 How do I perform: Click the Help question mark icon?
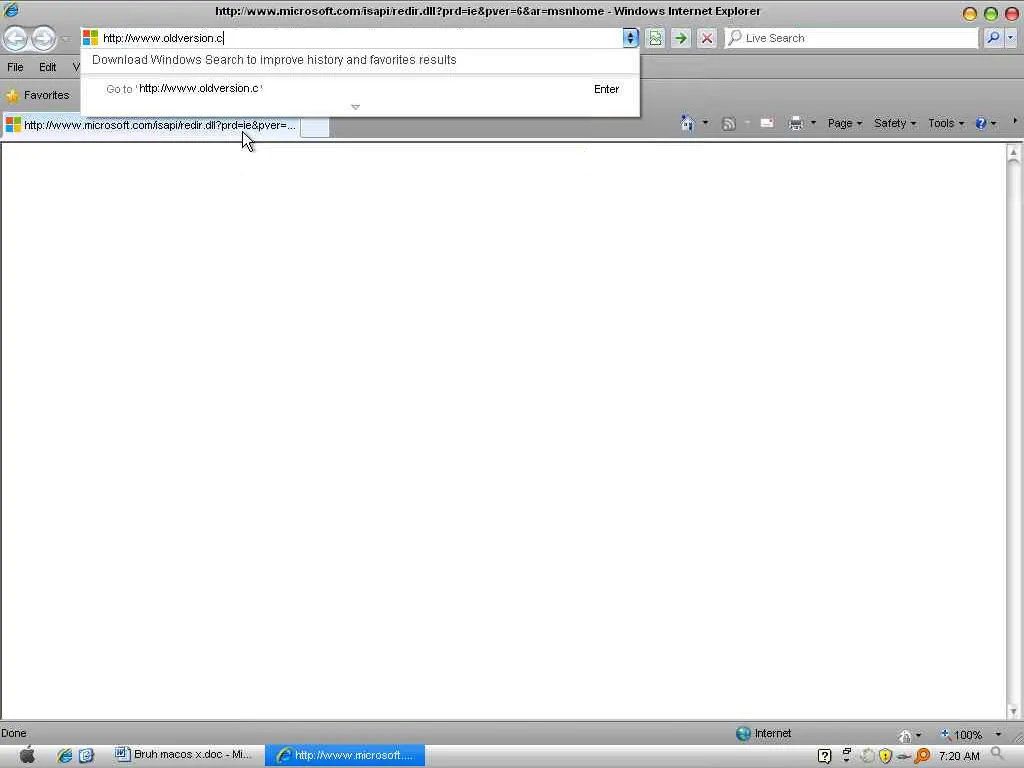(x=980, y=123)
